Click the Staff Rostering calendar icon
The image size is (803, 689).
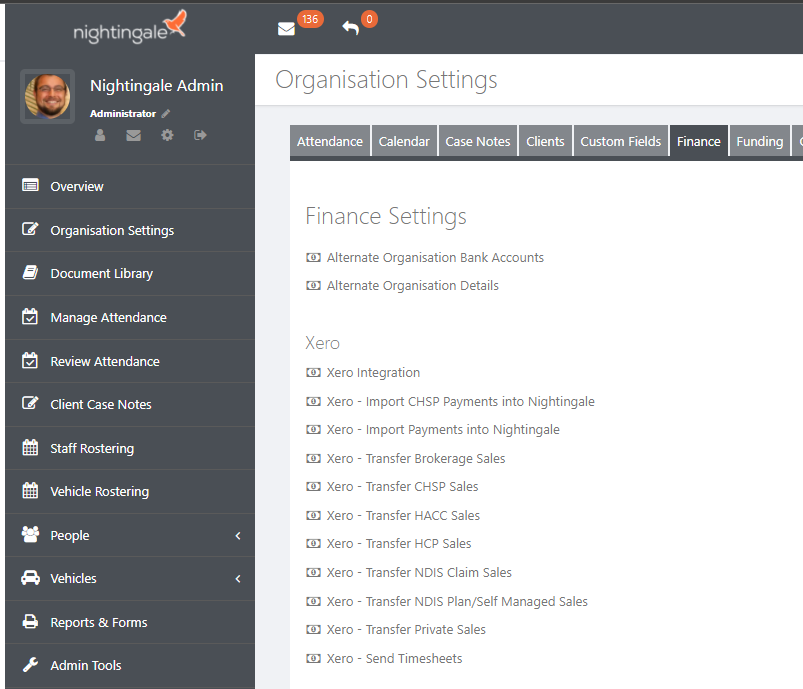[x=30, y=447]
